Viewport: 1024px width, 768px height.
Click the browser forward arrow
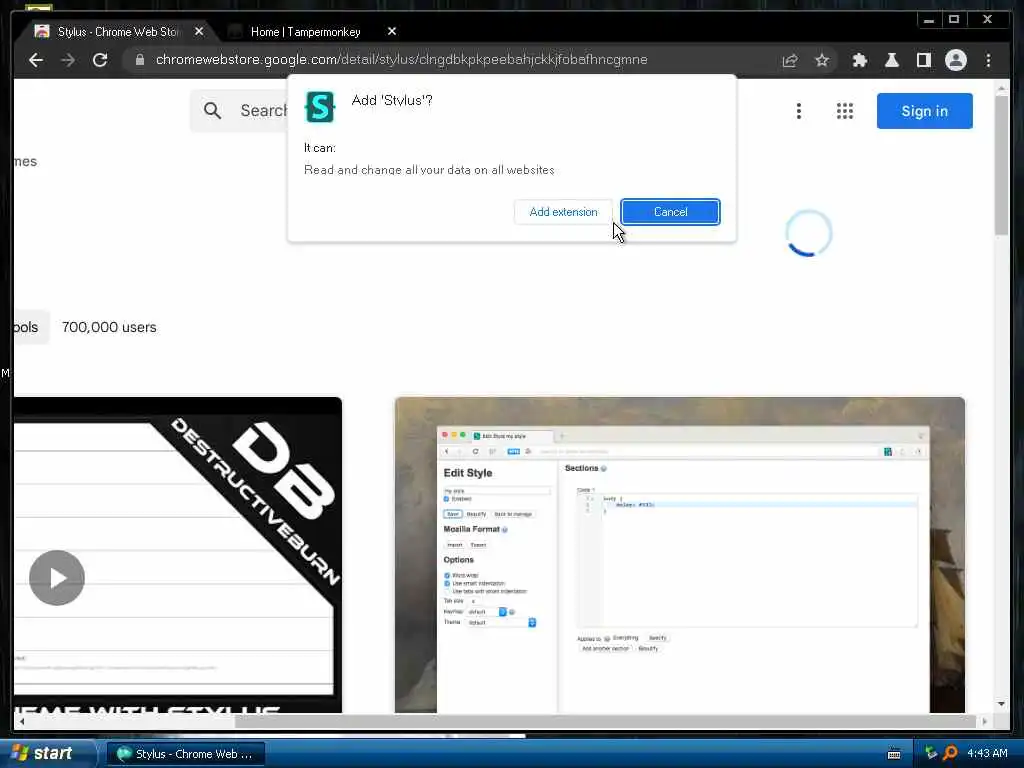[x=68, y=60]
